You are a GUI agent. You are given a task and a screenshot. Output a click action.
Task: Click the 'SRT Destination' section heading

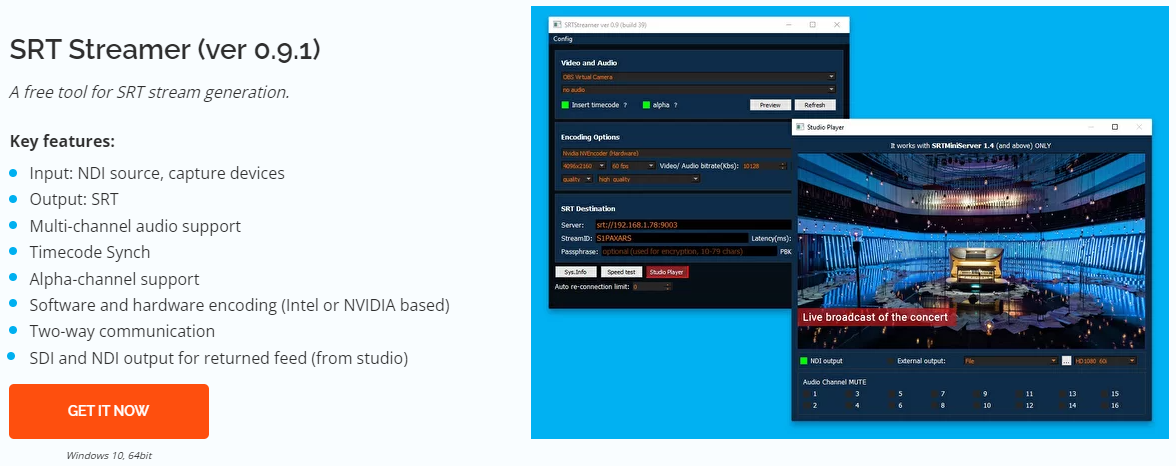pyautogui.click(x=588, y=209)
